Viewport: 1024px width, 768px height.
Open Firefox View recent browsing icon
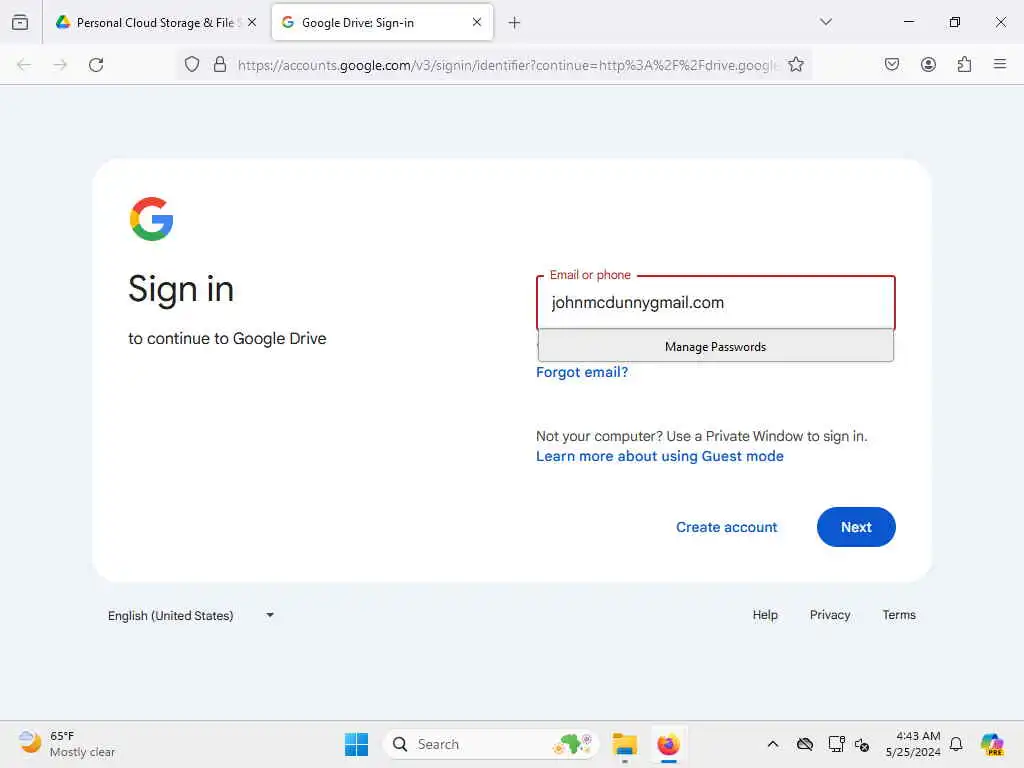tap(20, 22)
